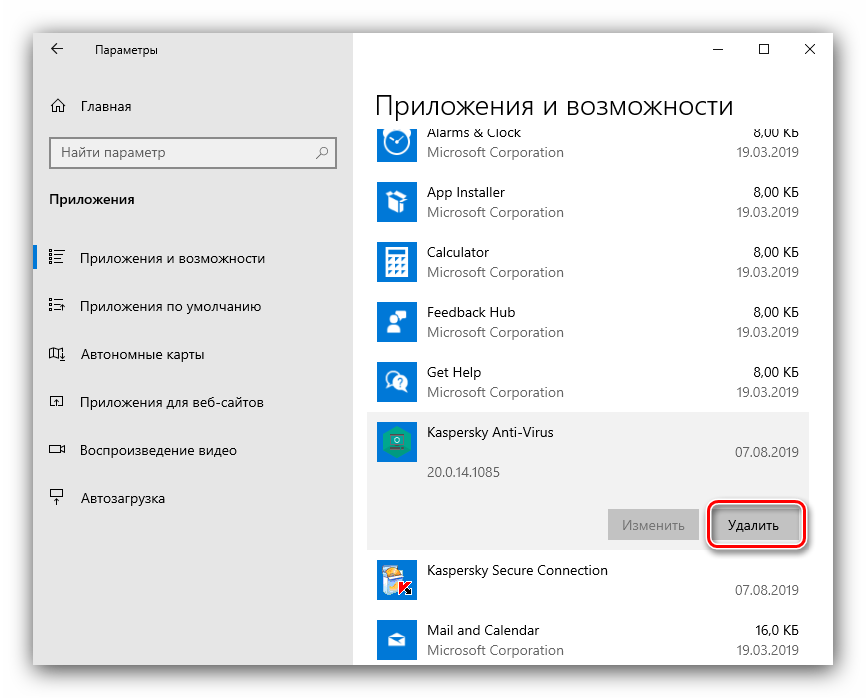This screenshot has width=866, height=698.
Task: Click the search magnifier icon
Action: pyautogui.click(x=322, y=153)
